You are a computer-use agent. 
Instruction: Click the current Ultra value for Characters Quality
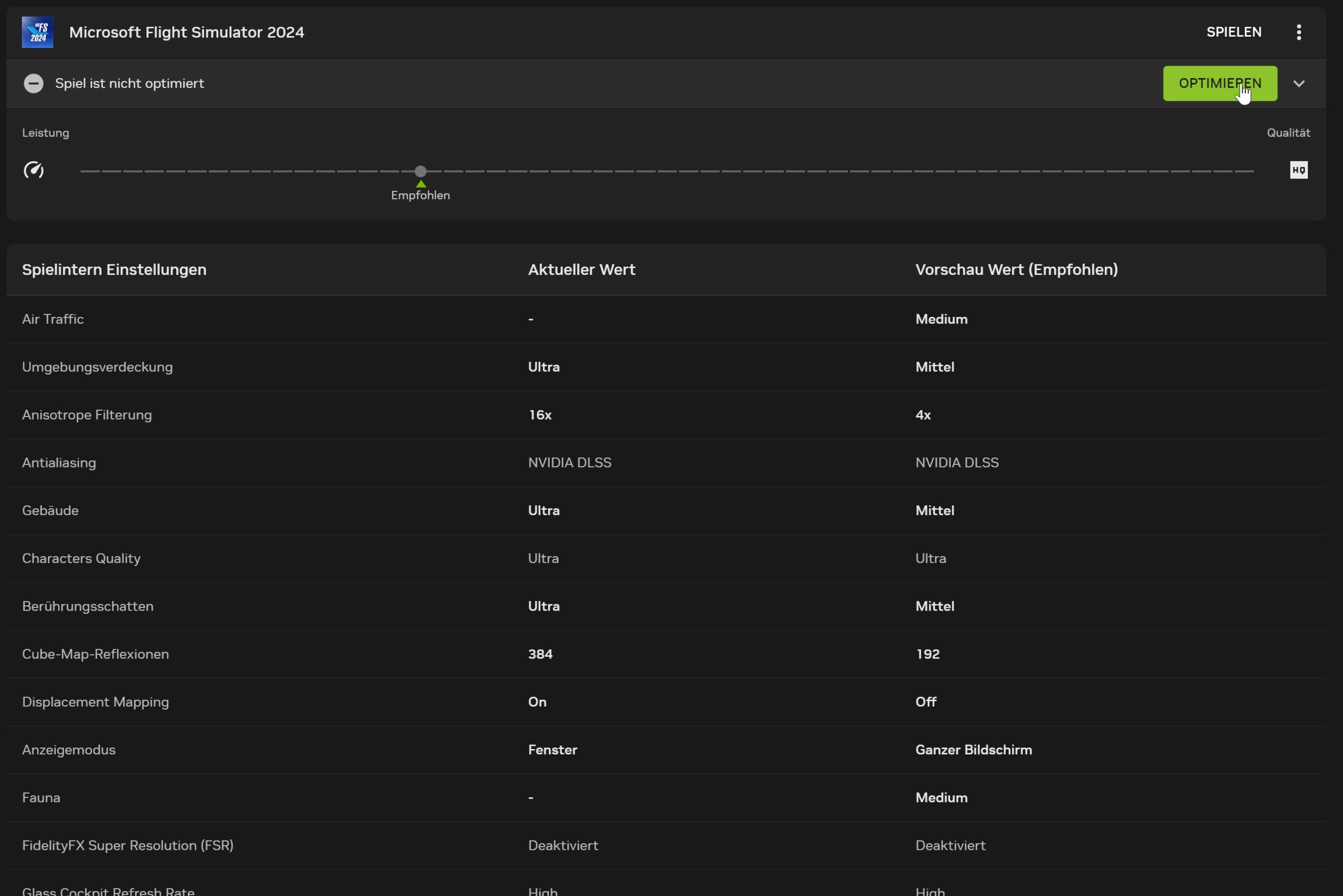(x=543, y=558)
